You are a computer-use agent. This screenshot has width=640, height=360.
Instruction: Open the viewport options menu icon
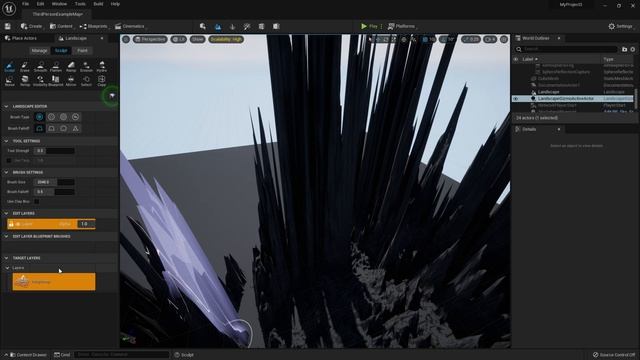tap(126, 39)
